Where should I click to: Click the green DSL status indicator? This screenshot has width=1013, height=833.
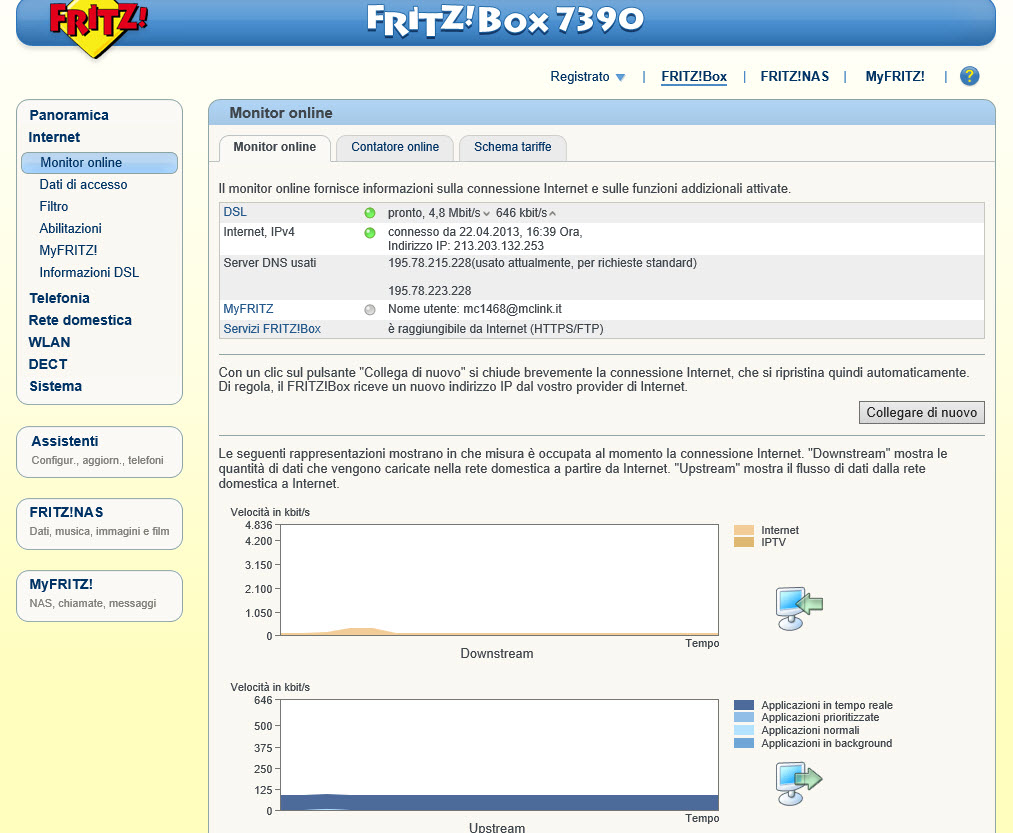pos(370,213)
